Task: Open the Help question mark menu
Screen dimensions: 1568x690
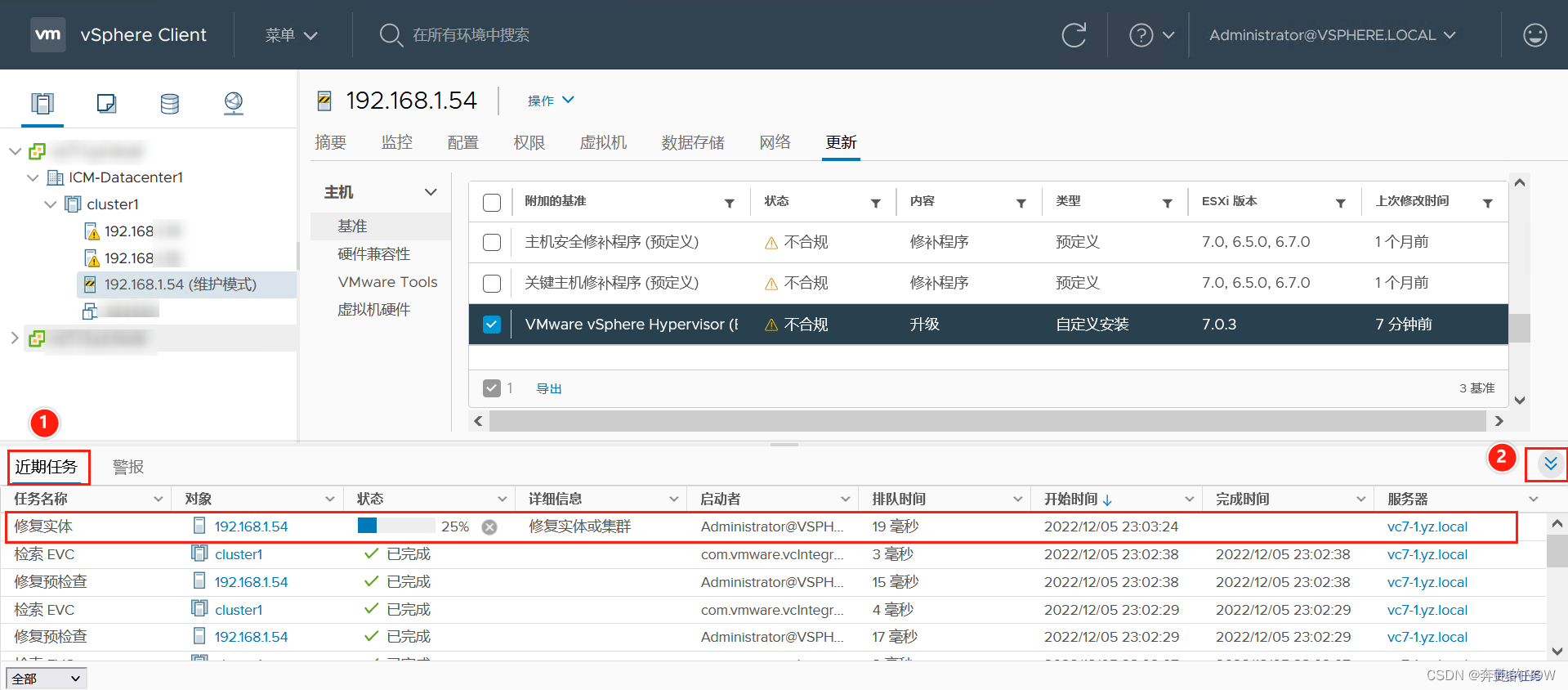Action: pyautogui.click(x=1151, y=35)
